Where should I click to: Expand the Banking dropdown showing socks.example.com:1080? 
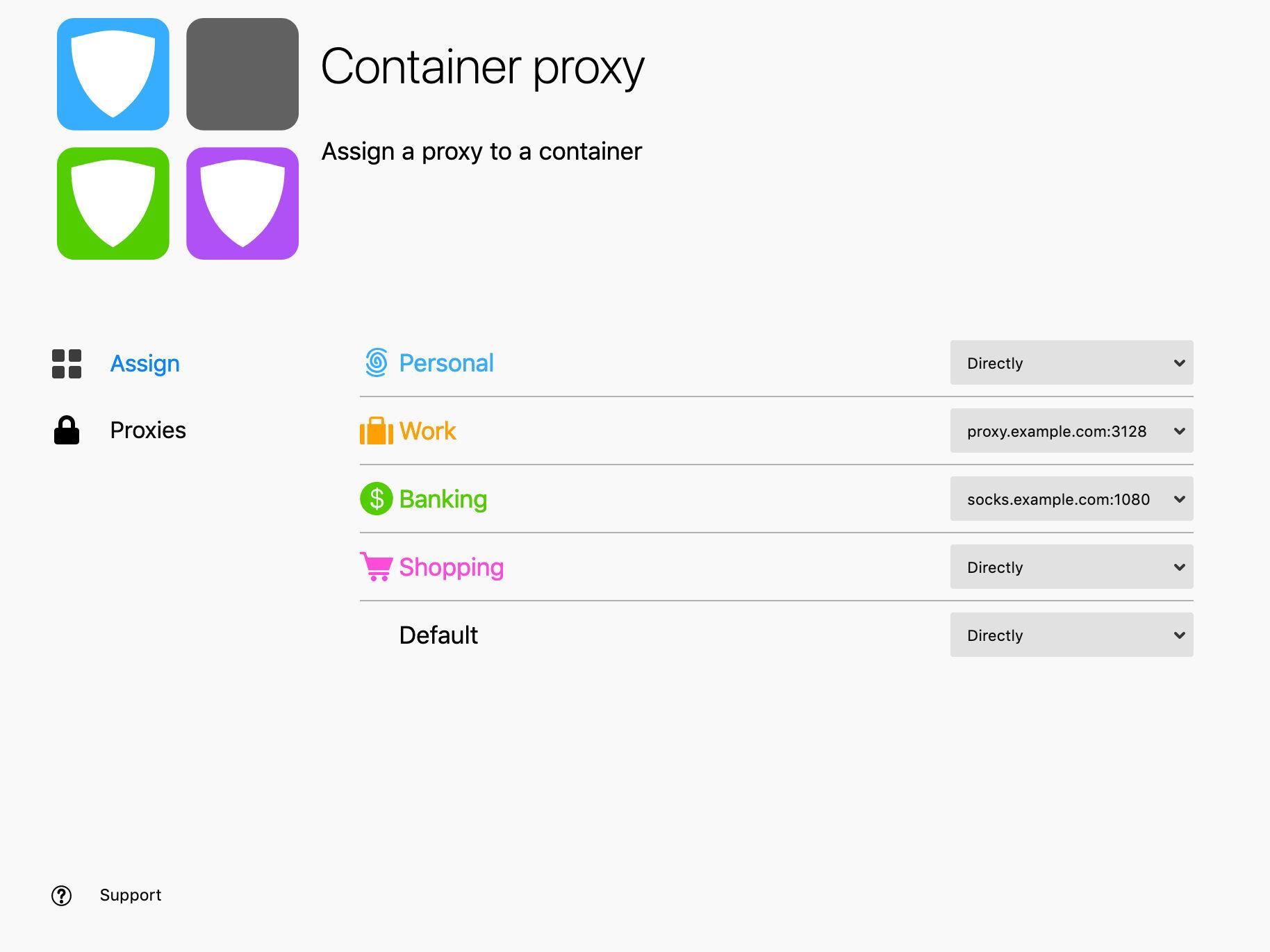click(1071, 499)
